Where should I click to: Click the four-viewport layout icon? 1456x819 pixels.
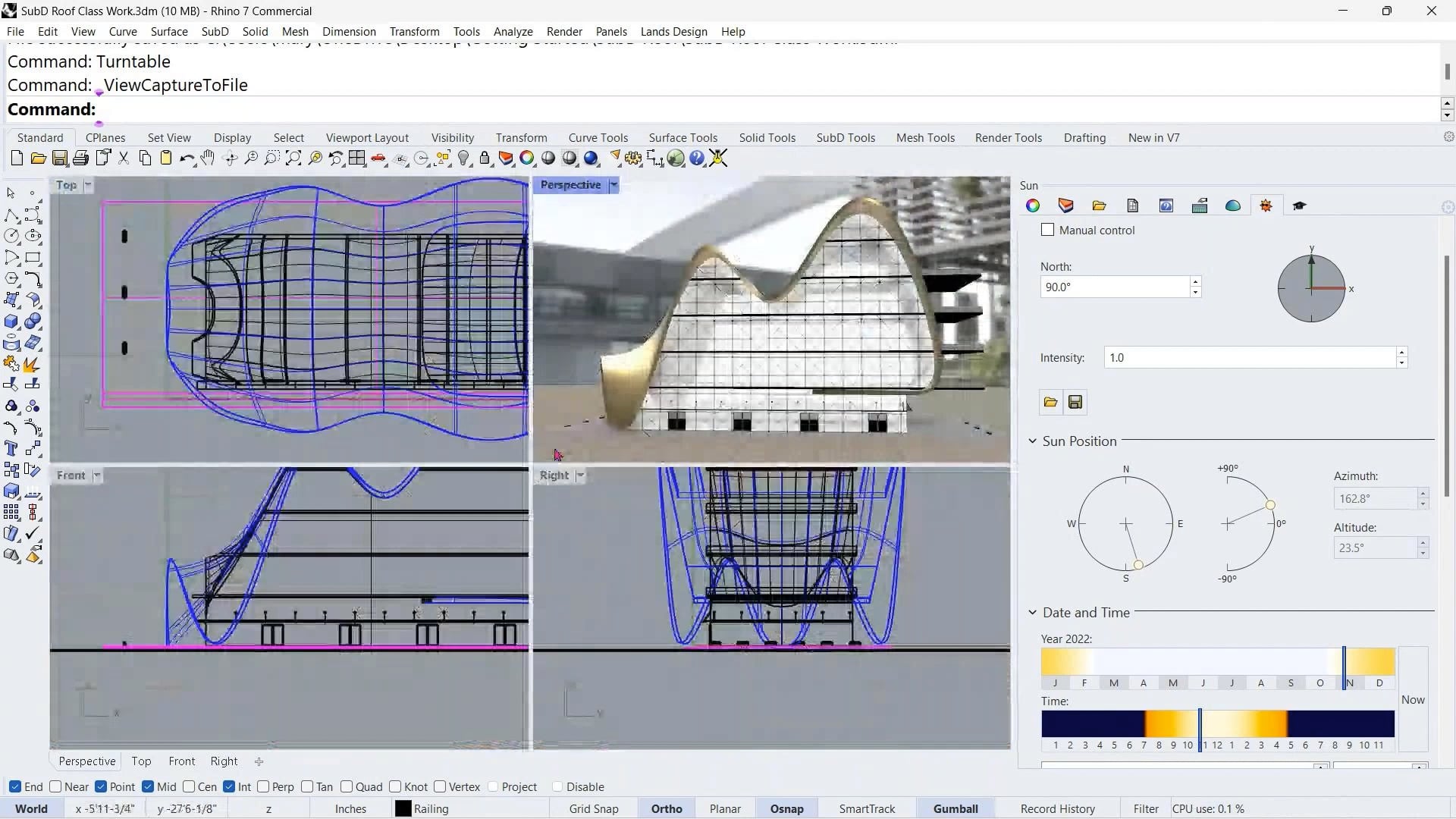pos(357,158)
